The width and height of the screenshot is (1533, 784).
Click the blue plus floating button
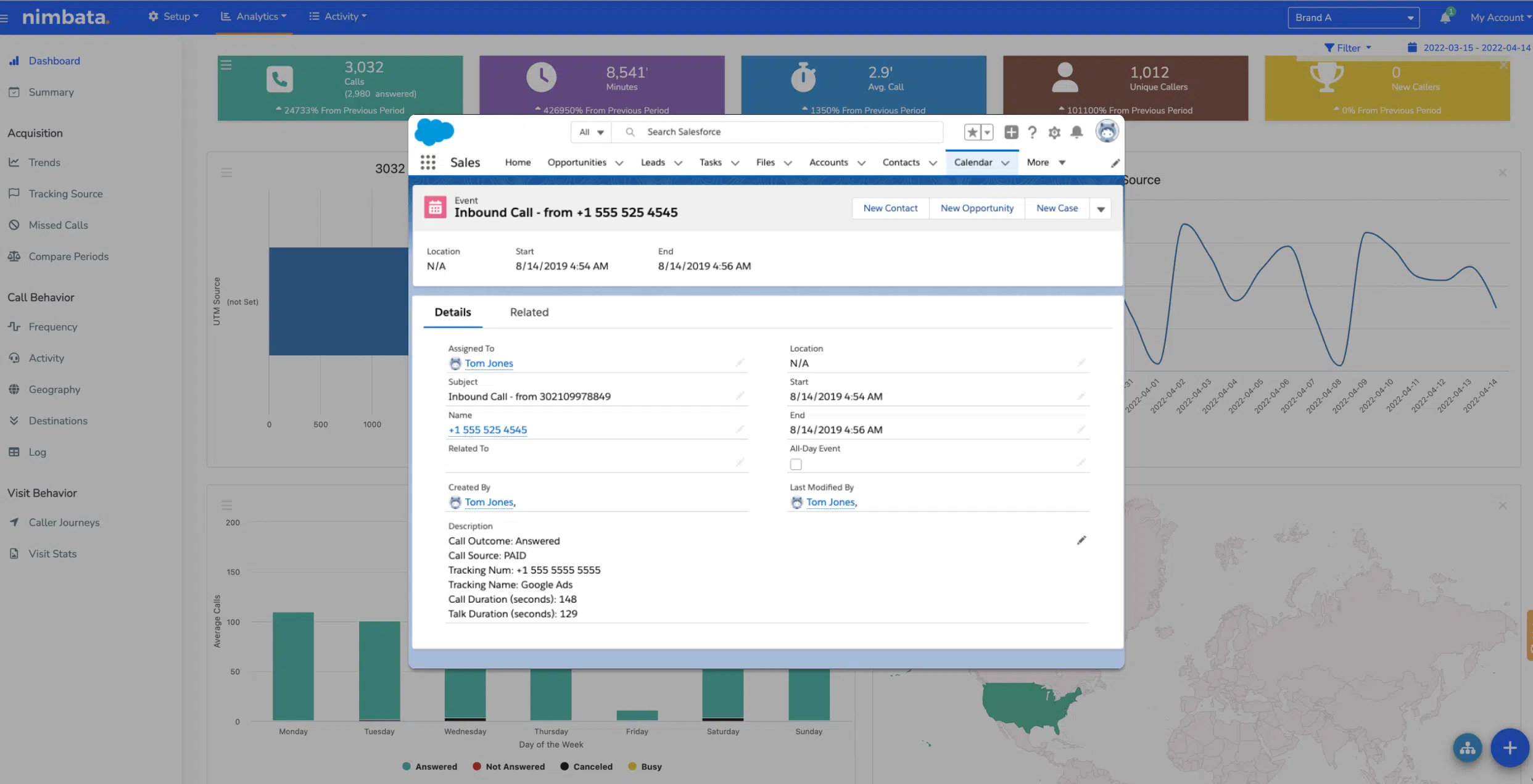1510,748
